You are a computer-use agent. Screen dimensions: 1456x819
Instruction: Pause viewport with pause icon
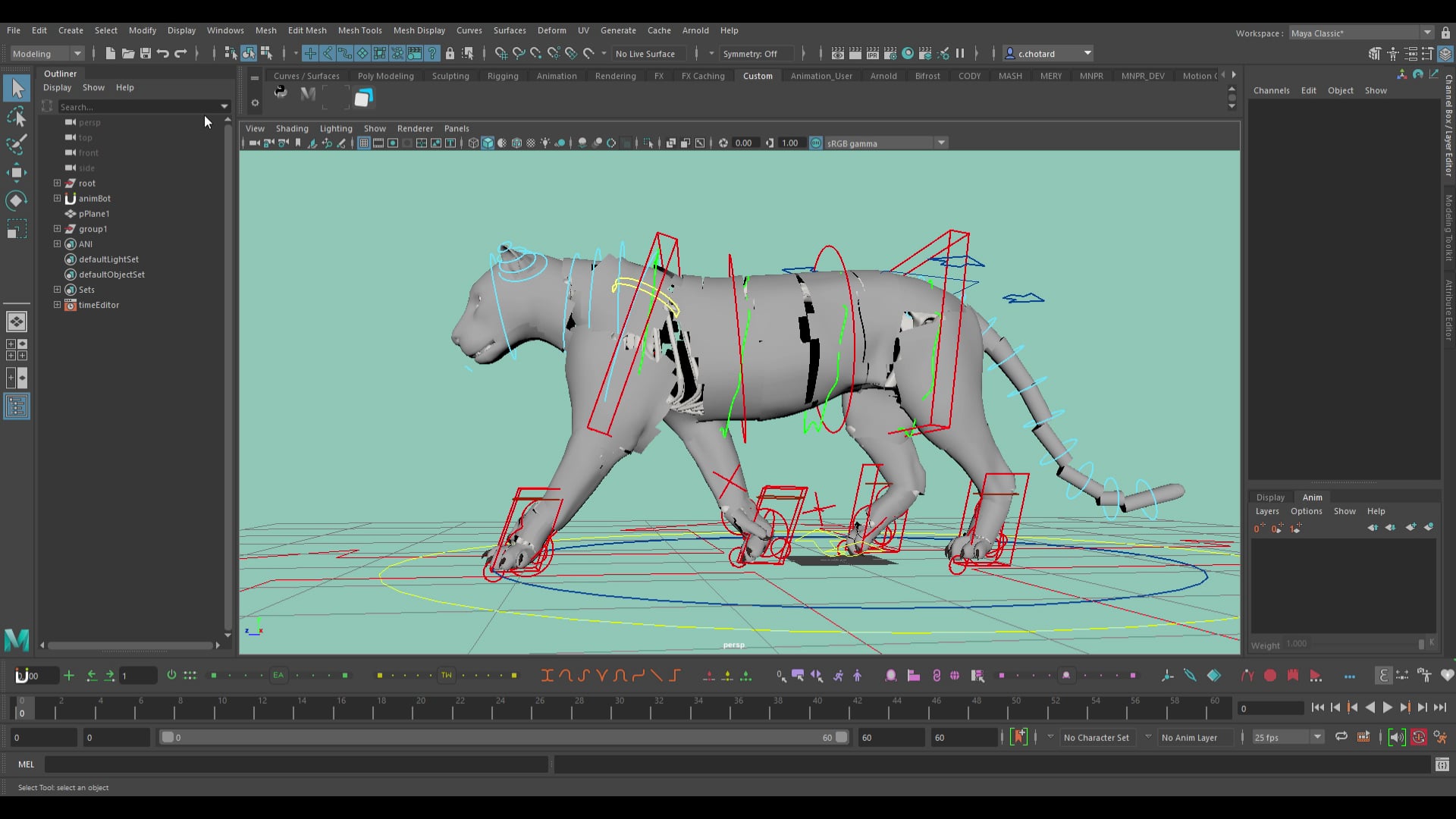point(960,53)
